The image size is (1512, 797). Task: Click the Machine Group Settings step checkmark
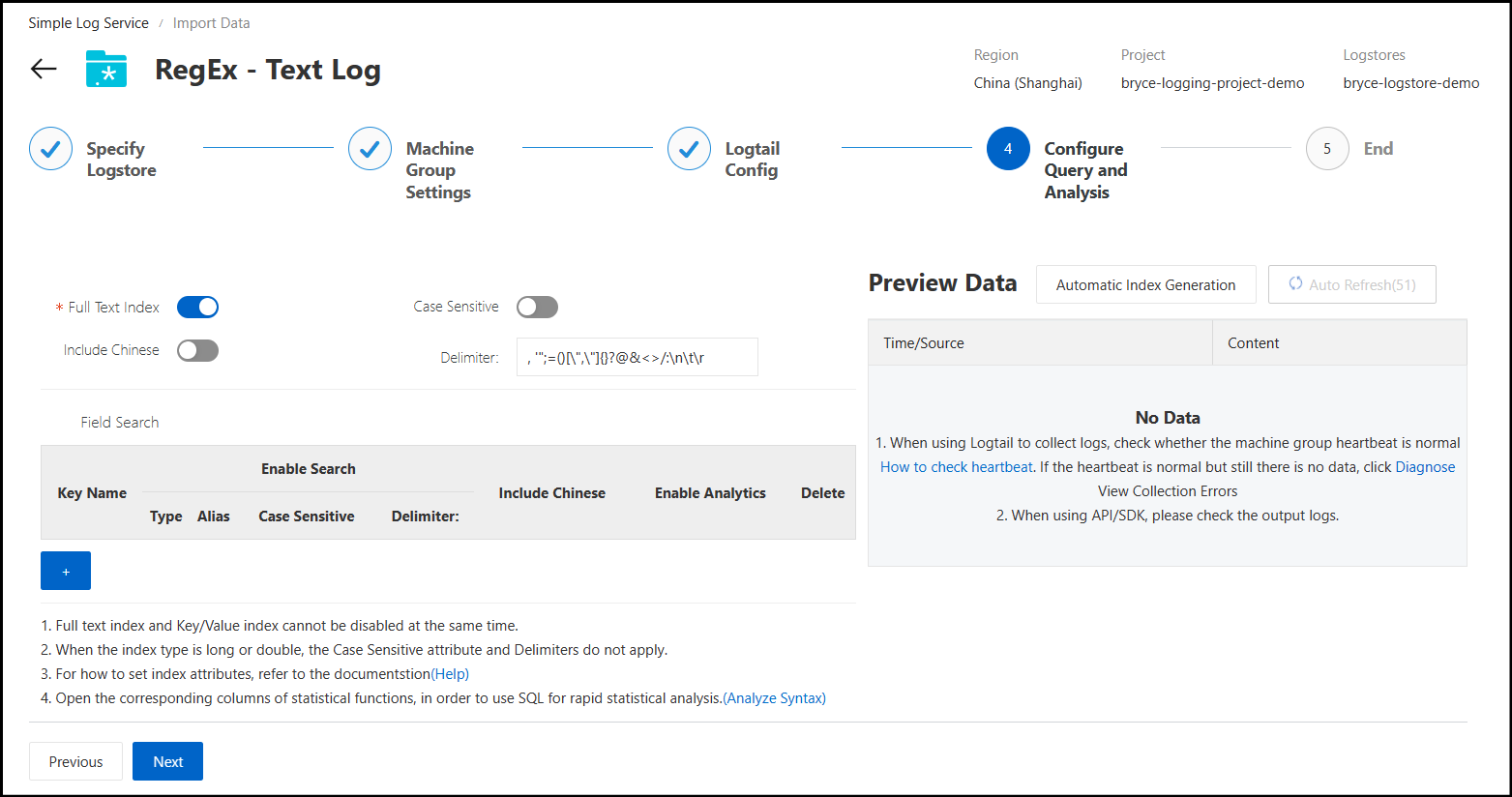pos(370,149)
